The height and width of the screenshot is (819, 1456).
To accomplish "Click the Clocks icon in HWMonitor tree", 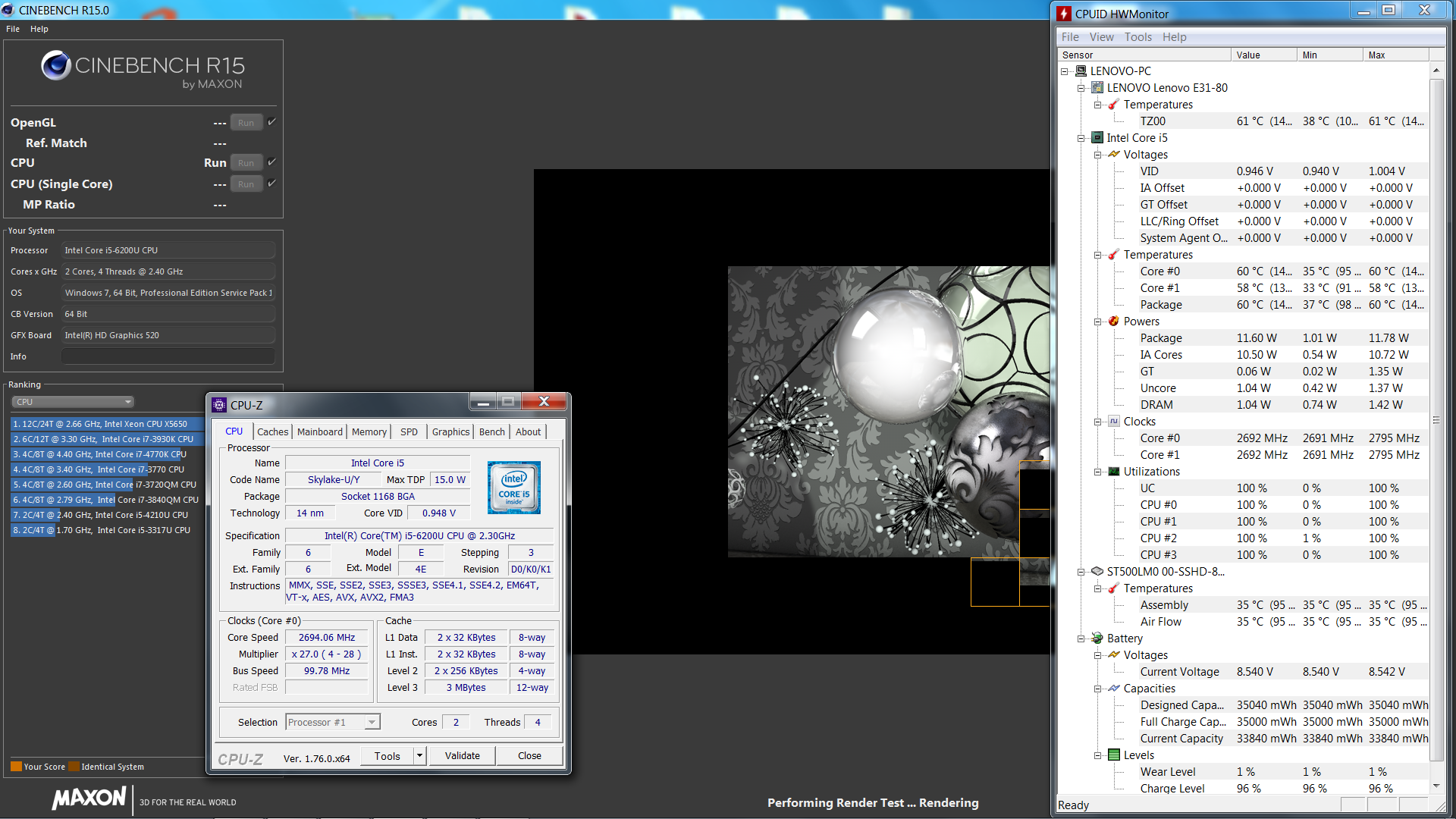I will coord(1114,422).
